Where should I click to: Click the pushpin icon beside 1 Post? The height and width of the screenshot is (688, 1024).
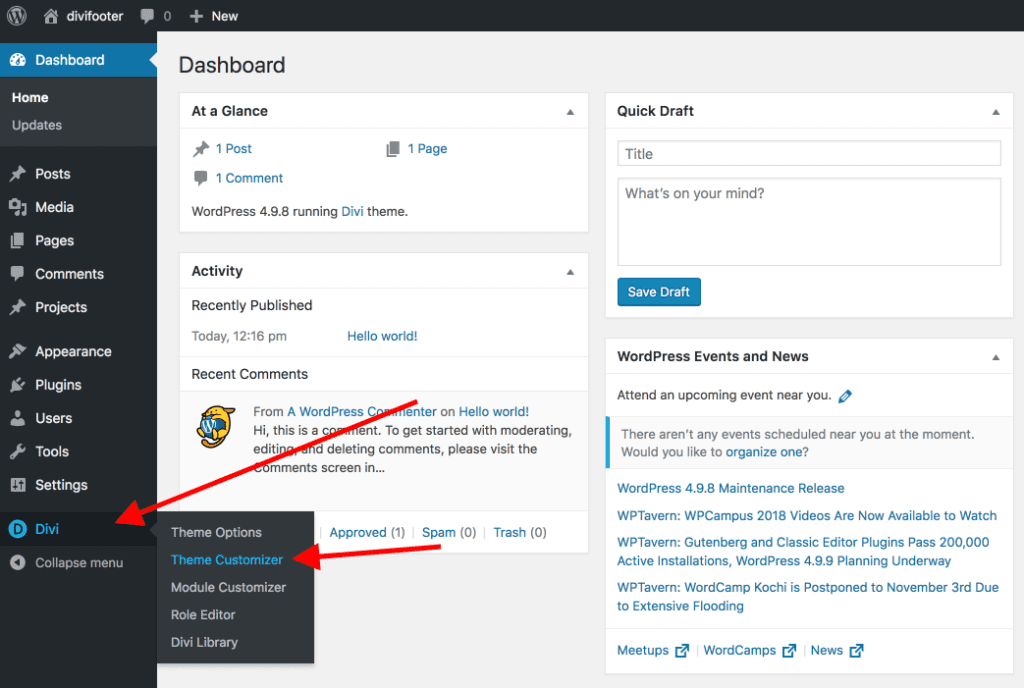coord(201,149)
